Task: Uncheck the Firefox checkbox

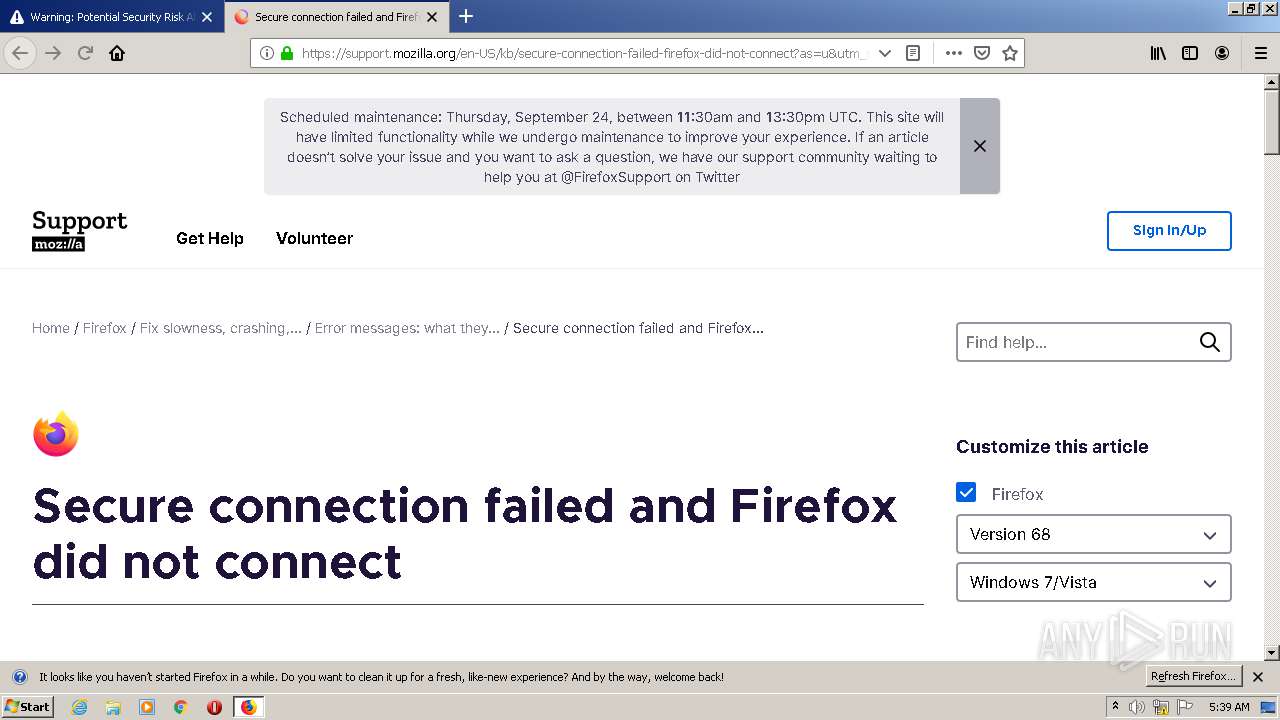Action: coord(966,493)
